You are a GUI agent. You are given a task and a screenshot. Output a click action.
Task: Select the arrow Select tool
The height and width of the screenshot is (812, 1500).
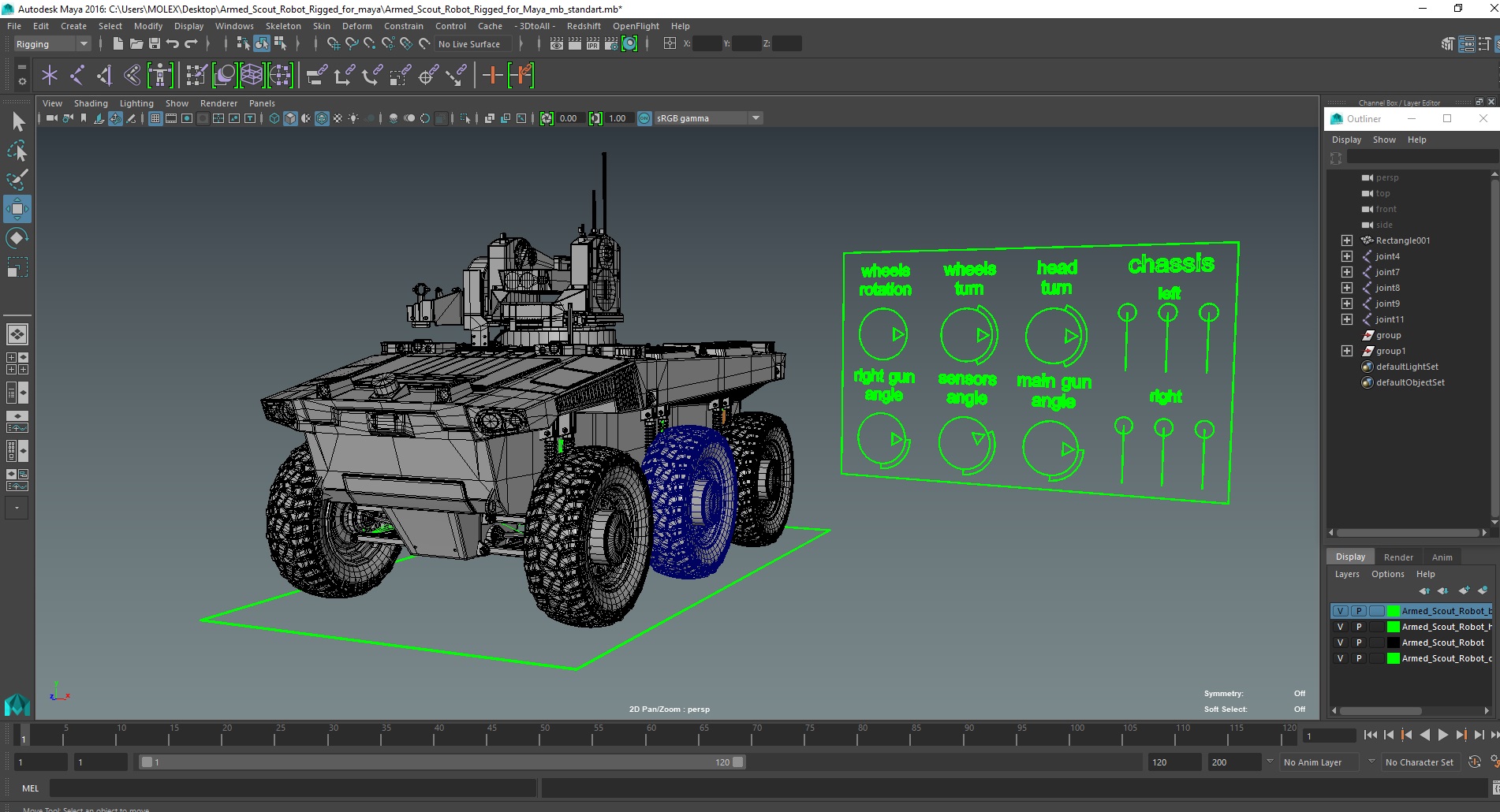17,121
